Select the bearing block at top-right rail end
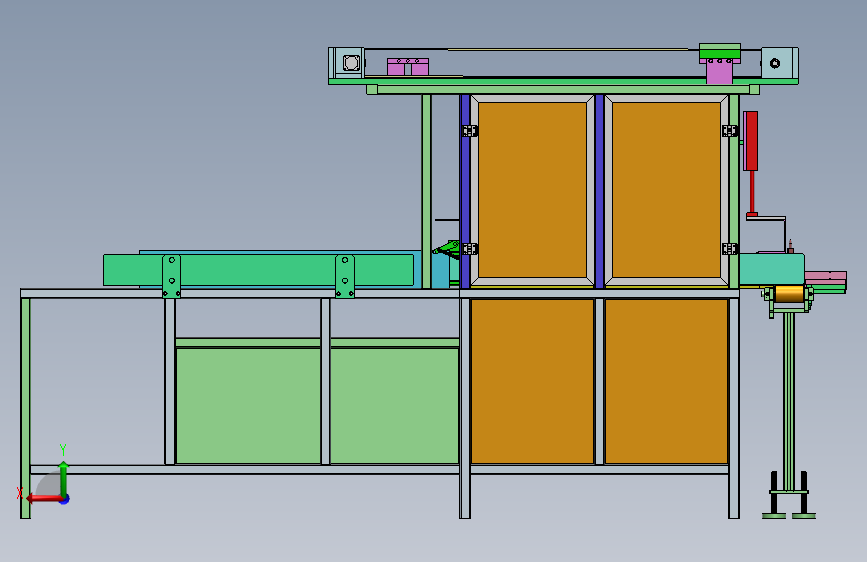This screenshot has height=562, width=867. [x=779, y=63]
